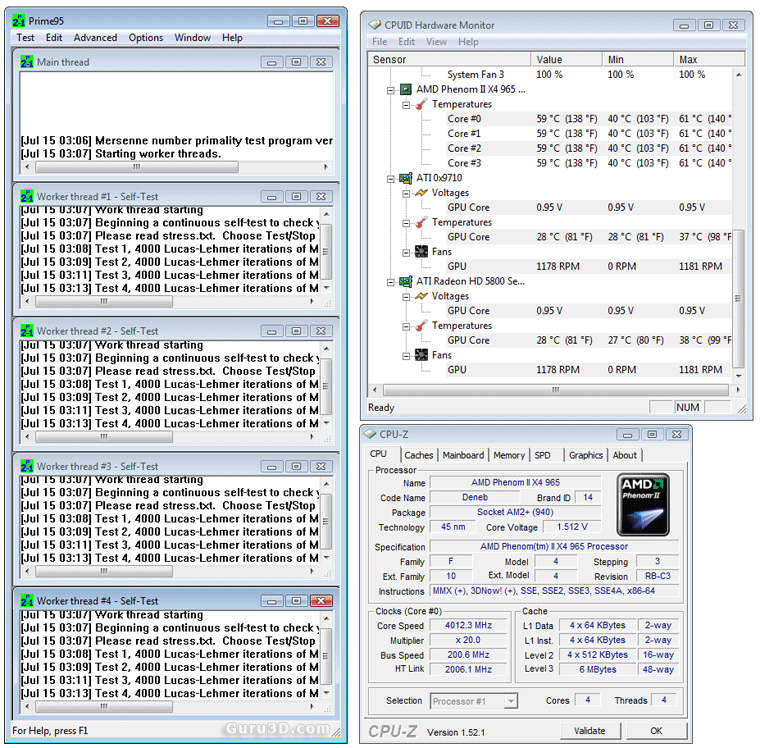Click Main thread horizontal scrollbar thumb

(137, 167)
